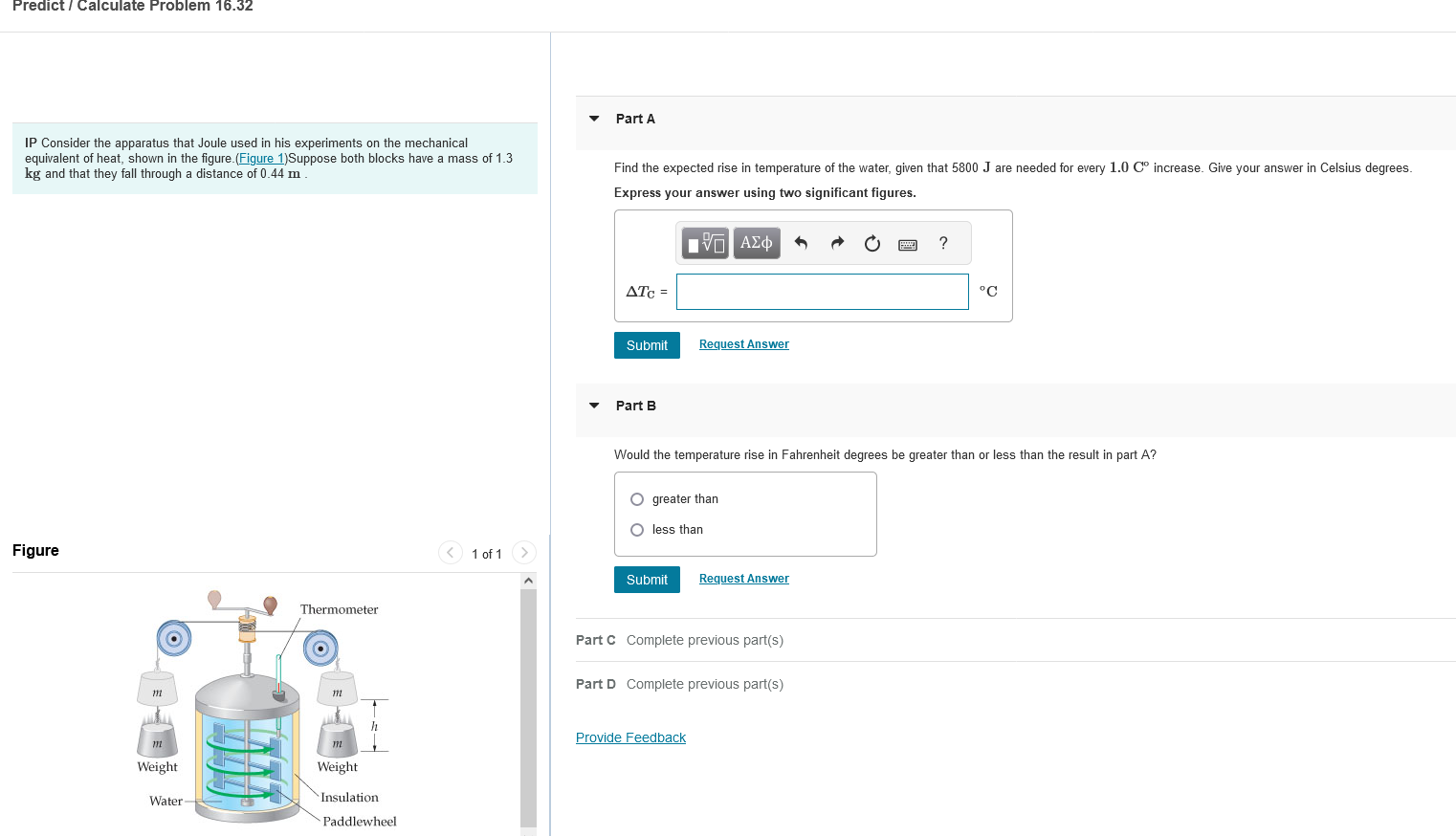Image resolution: width=1456 pixels, height=836 pixels.
Task: Click Request Answer for Part A
Action: click(x=743, y=343)
